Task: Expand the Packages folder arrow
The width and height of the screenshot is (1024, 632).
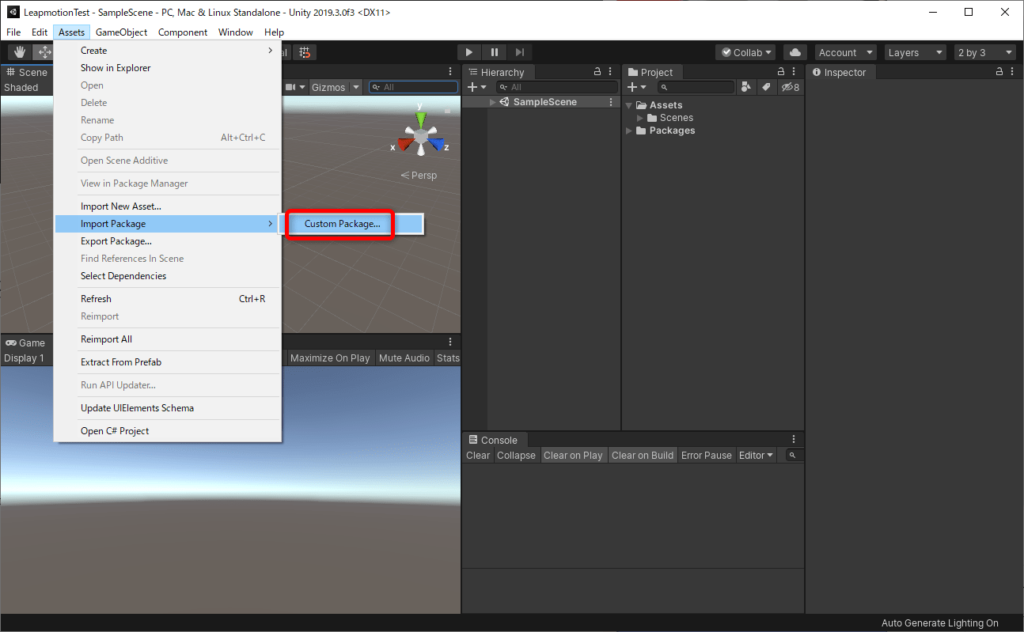Action: click(x=629, y=131)
